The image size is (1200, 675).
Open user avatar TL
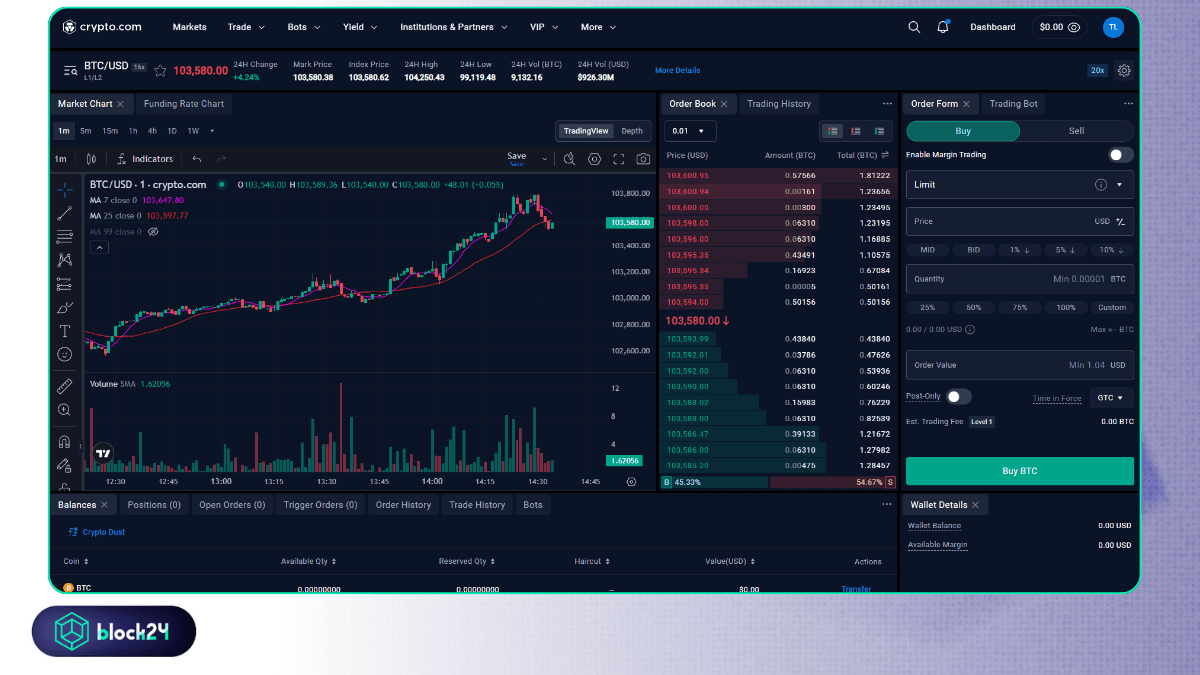point(1113,27)
